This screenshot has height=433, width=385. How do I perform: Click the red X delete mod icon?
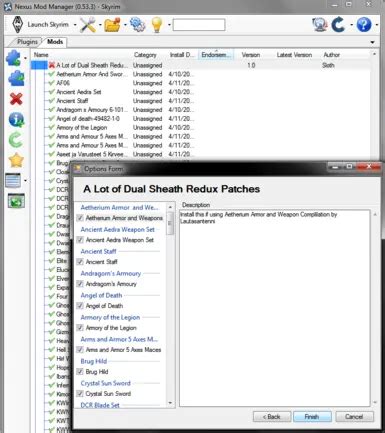(x=16, y=99)
